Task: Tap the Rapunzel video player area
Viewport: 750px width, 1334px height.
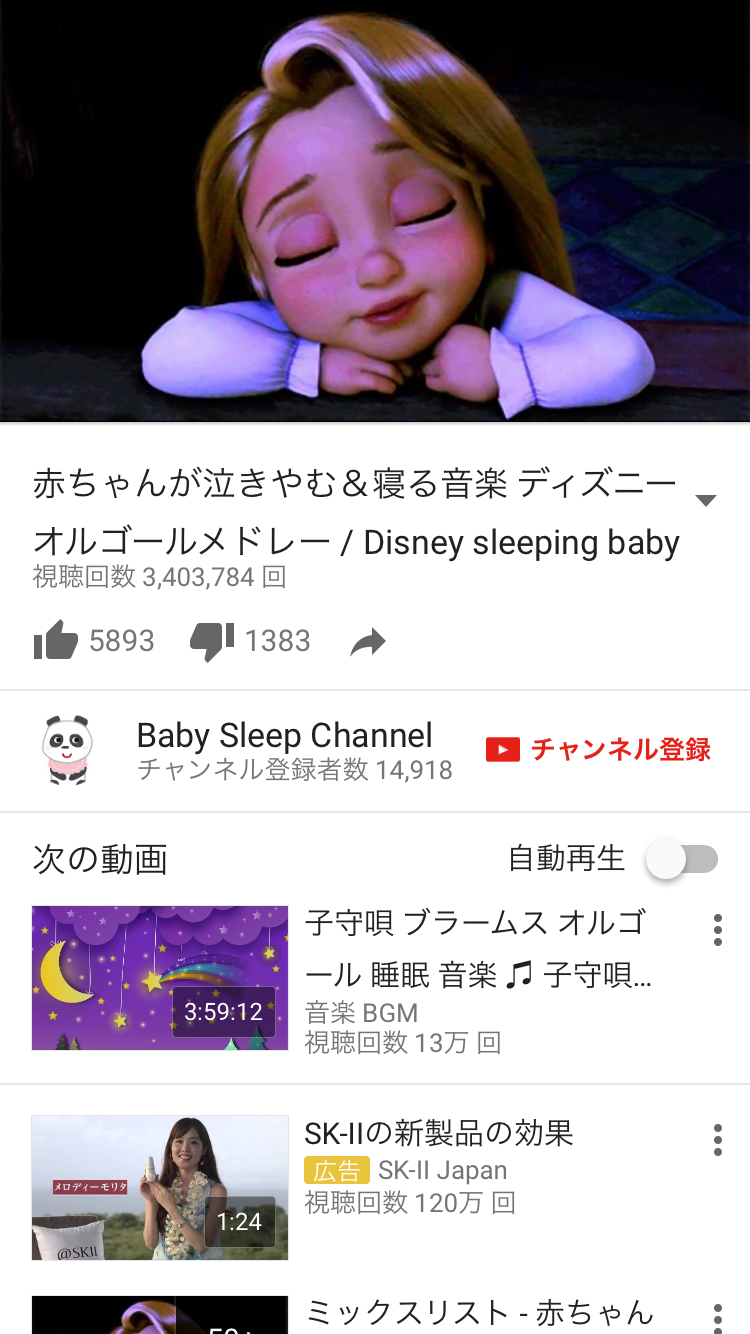Action: [375, 211]
